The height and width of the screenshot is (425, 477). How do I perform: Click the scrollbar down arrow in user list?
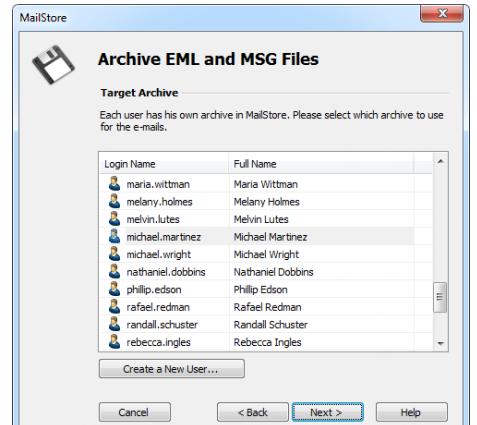(440, 343)
